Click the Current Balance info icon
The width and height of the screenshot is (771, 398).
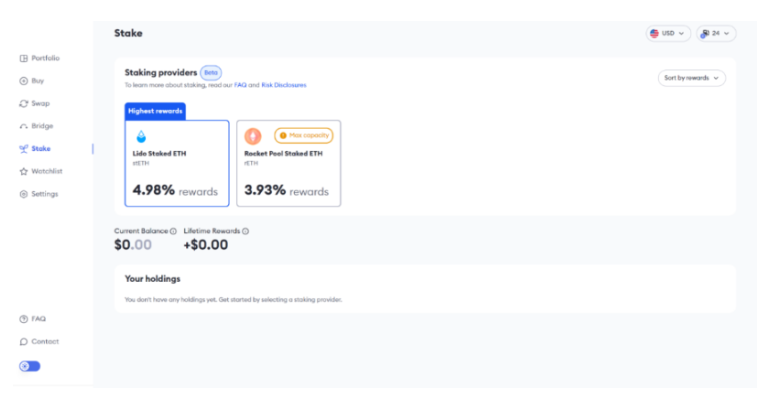(173, 231)
